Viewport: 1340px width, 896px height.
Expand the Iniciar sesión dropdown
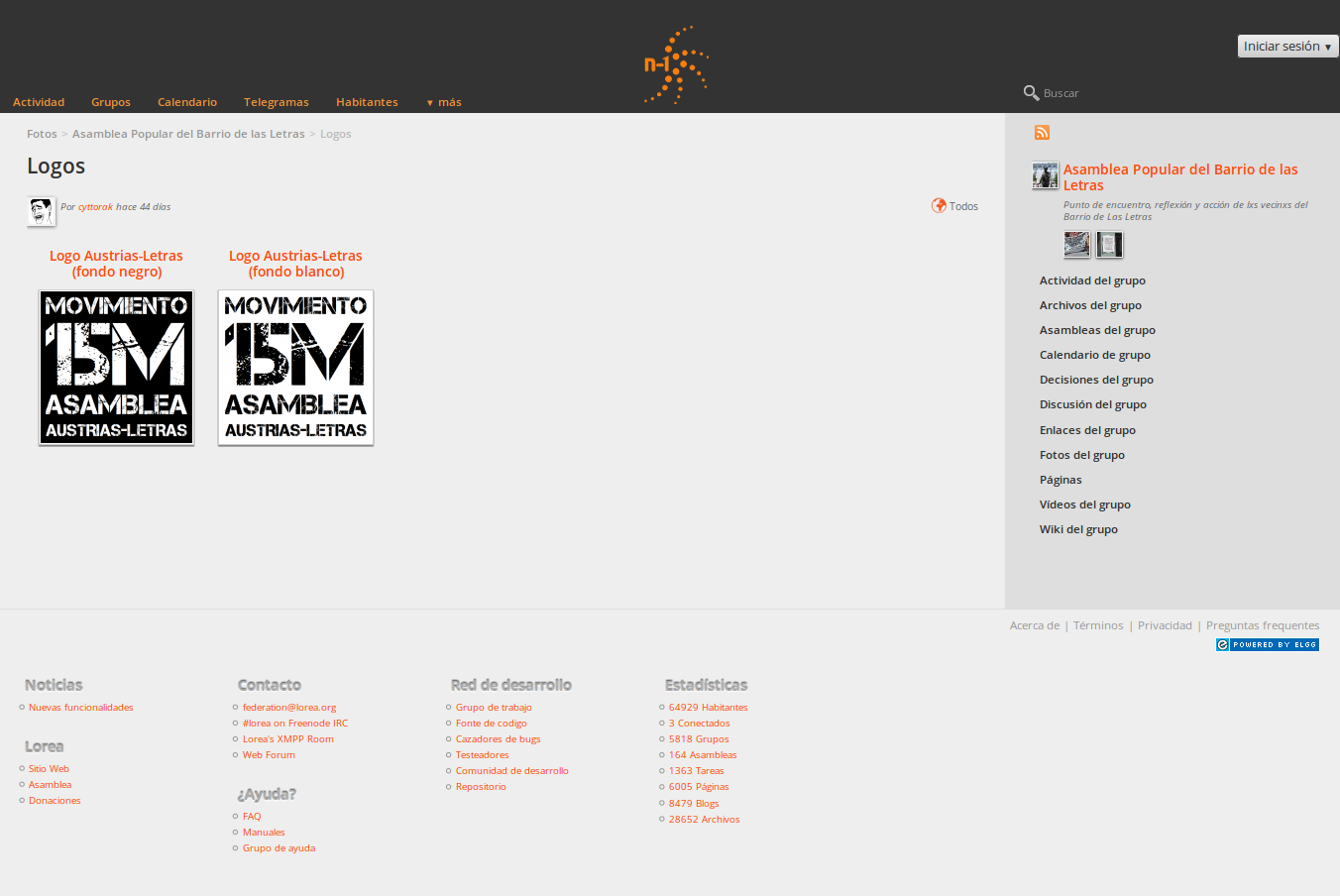click(x=1287, y=47)
